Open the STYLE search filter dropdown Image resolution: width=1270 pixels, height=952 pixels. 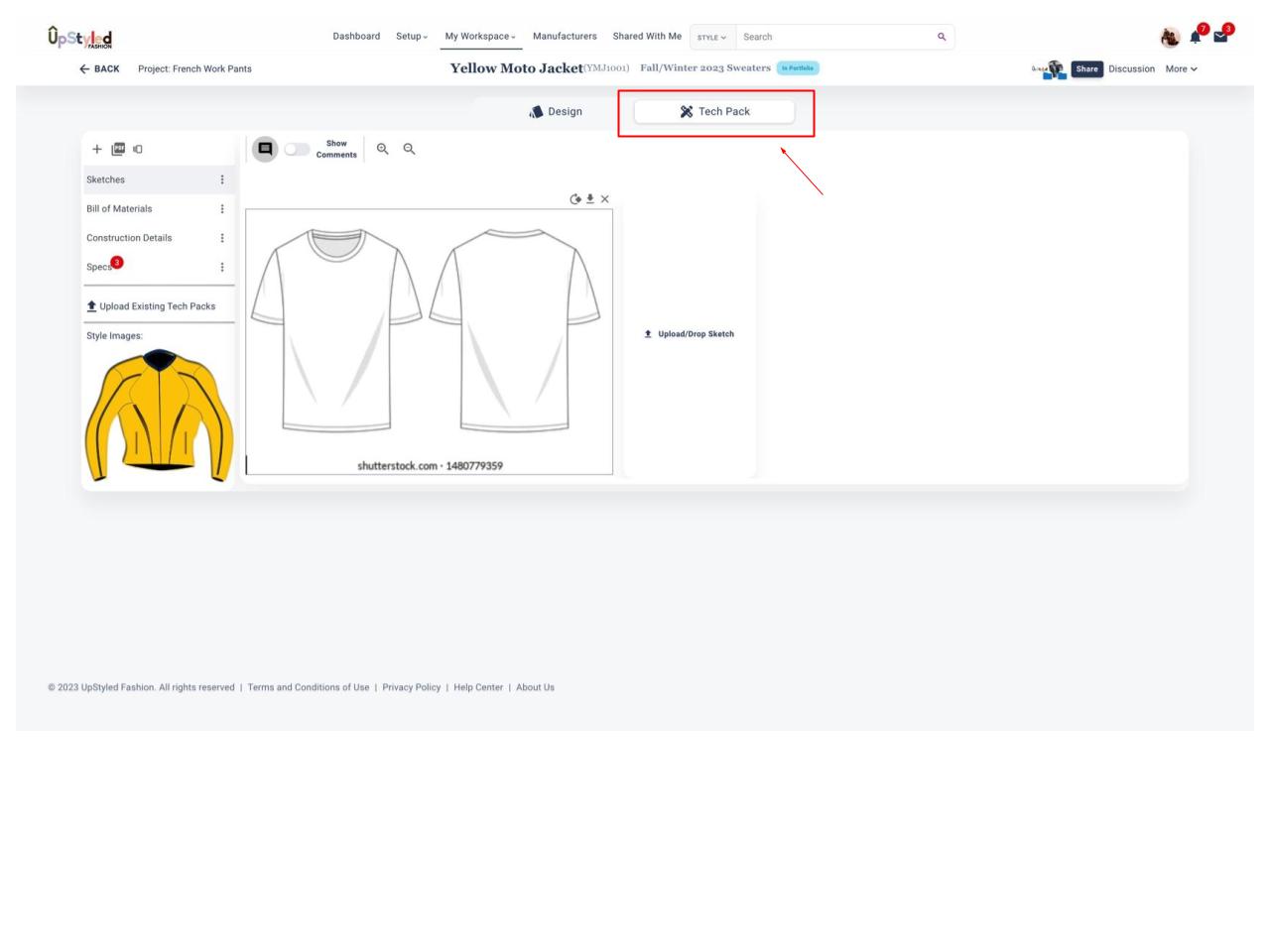(711, 38)
